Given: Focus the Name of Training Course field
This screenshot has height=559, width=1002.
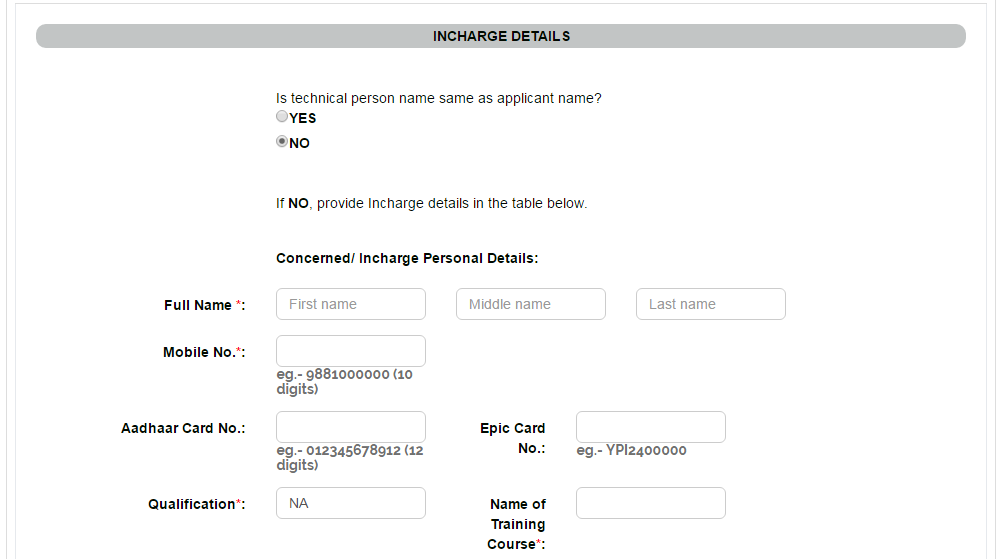Looking at the screenshot, I should (x=651, y=503).
